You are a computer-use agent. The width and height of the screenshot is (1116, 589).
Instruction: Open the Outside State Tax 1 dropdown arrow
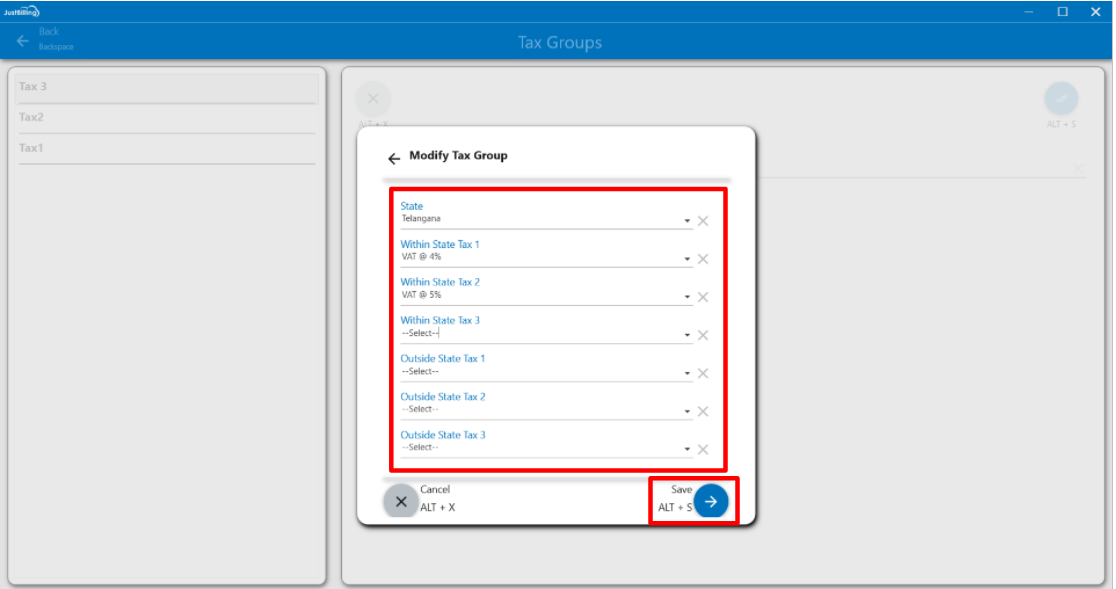coord(687,373)
